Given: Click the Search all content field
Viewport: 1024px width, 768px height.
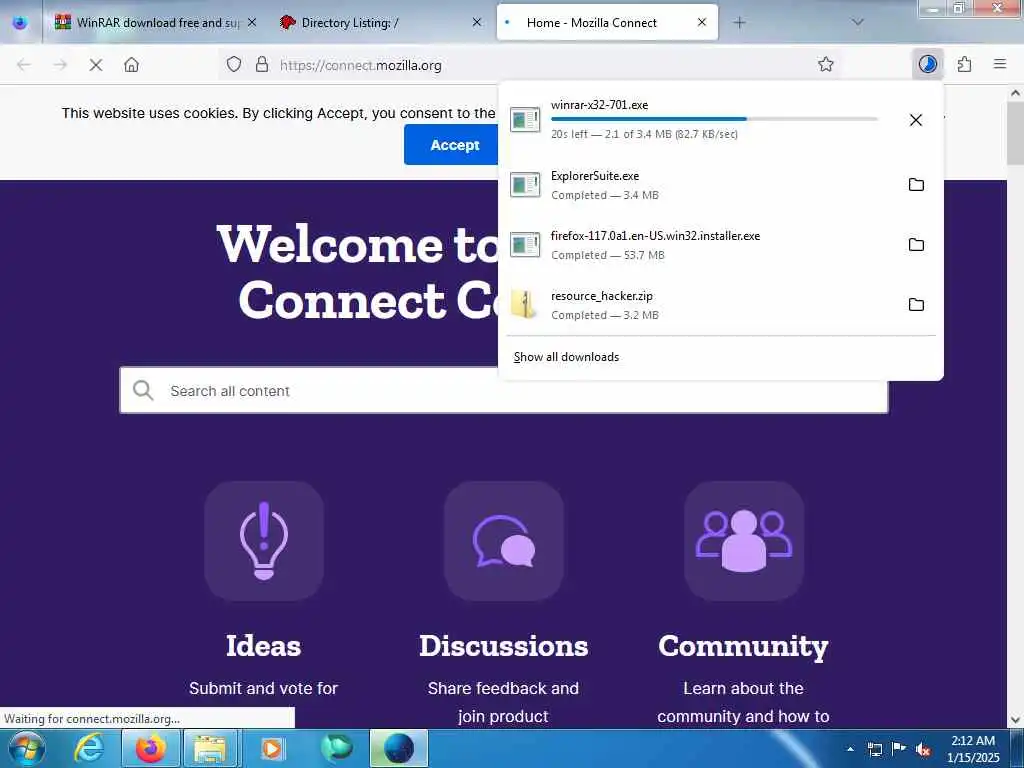Looking at the screenshot, I should coord(504,391).
